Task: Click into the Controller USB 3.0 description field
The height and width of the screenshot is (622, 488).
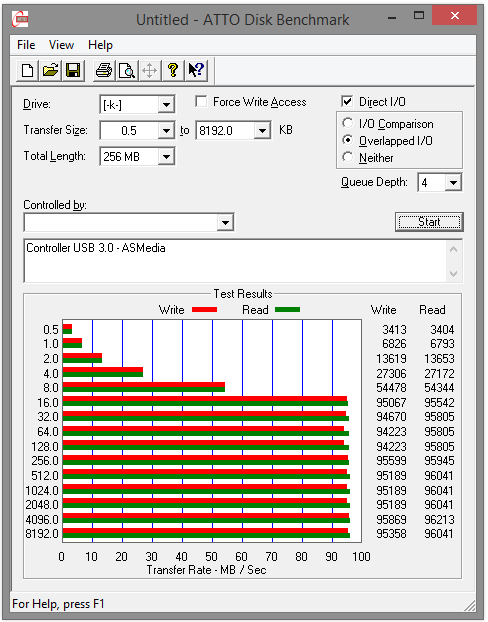Action: click(x=235, y=261)
